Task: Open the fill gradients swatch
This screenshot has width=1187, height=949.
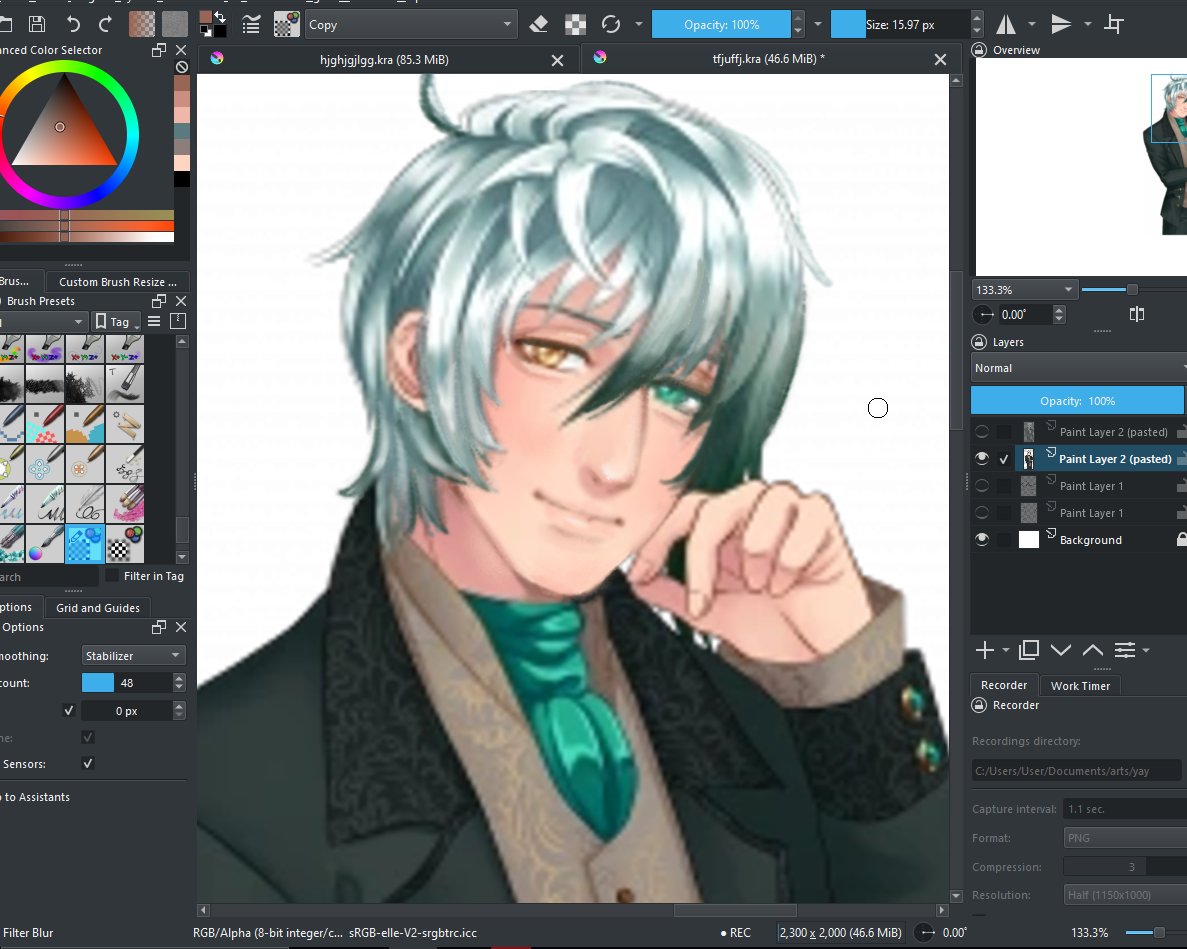Action: coord(142,24)
